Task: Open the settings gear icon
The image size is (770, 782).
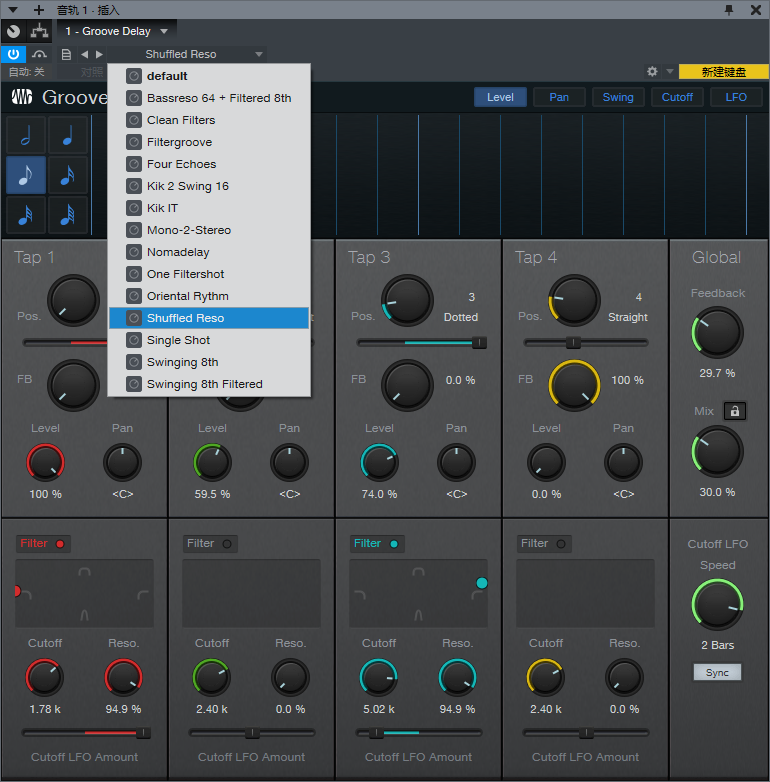Action: (x=652, y=71)
